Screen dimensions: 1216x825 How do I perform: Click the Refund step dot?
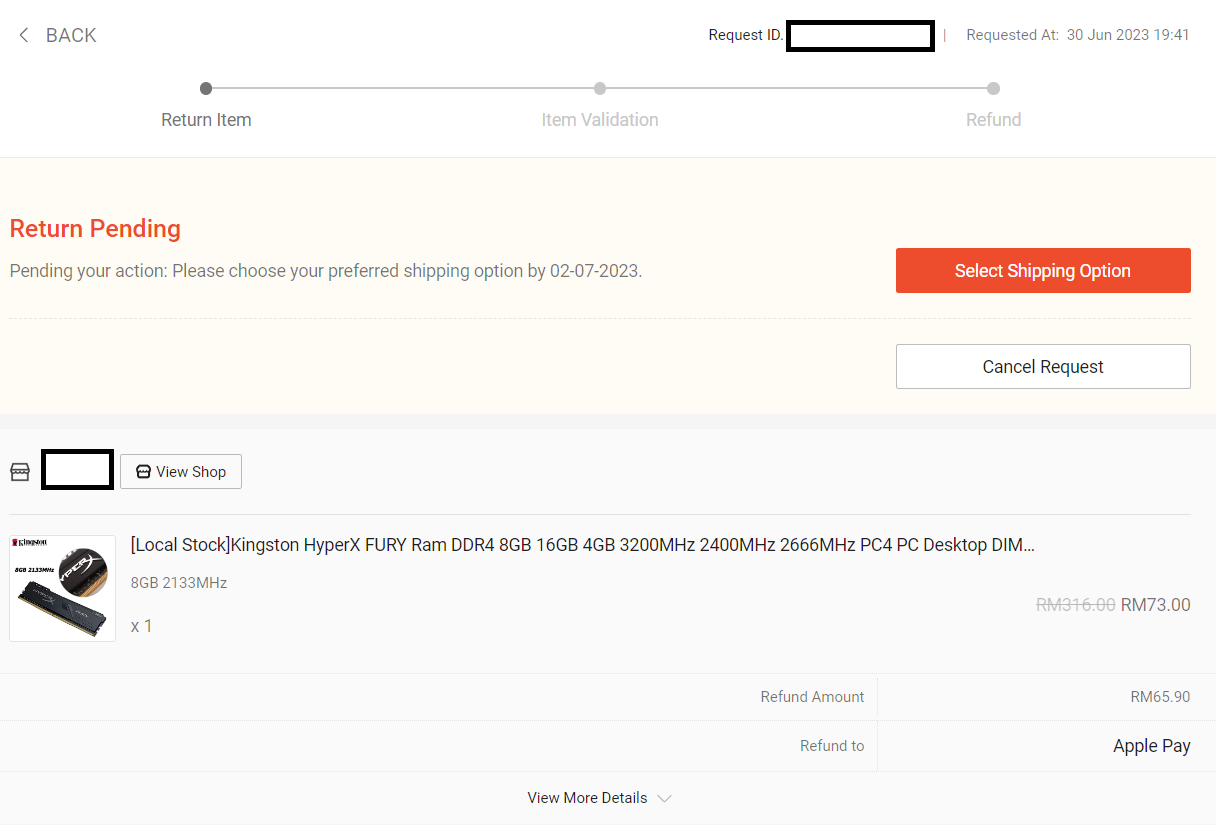(x=993, y=88)
